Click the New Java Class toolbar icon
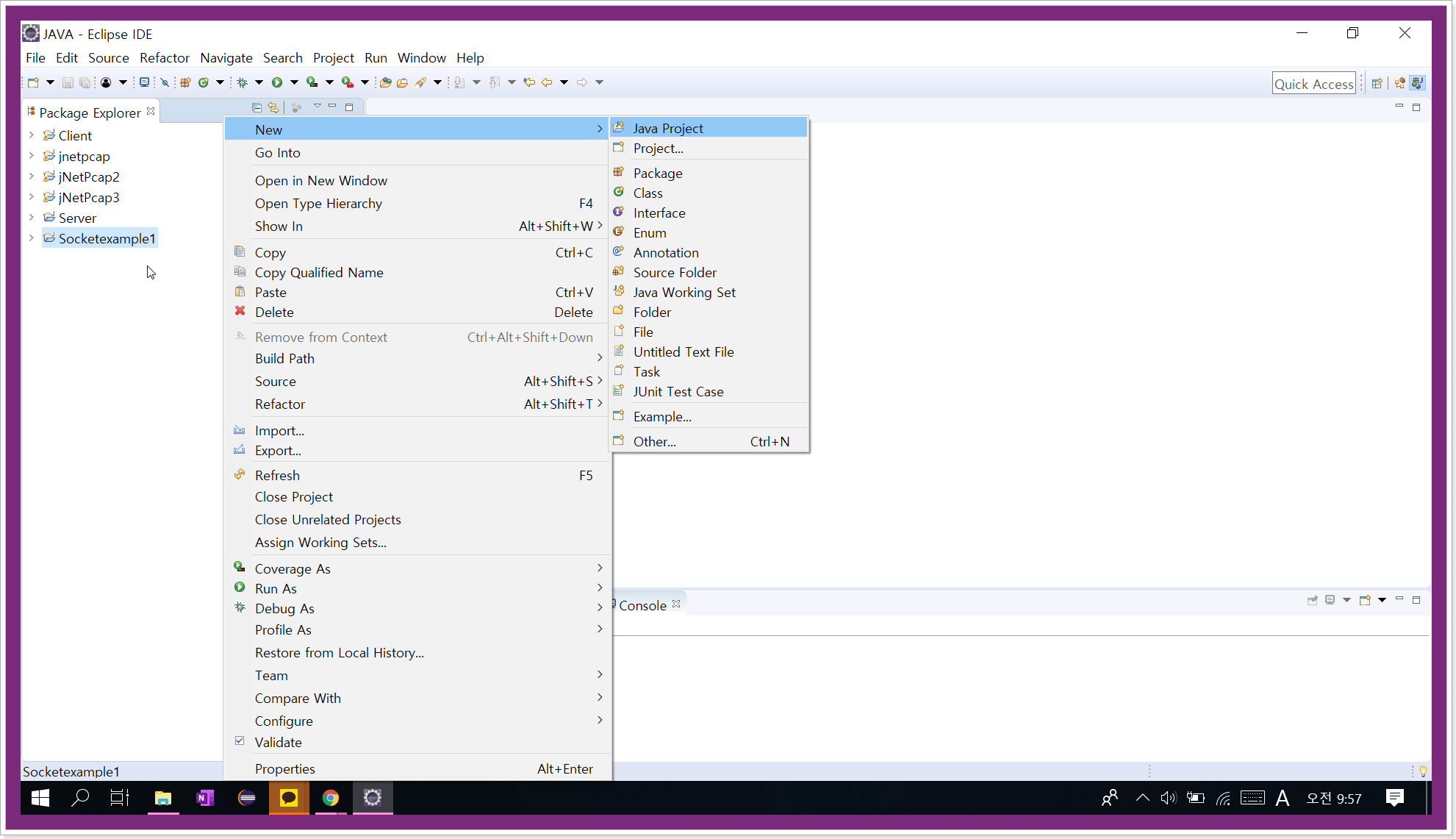 pos(204,82)
